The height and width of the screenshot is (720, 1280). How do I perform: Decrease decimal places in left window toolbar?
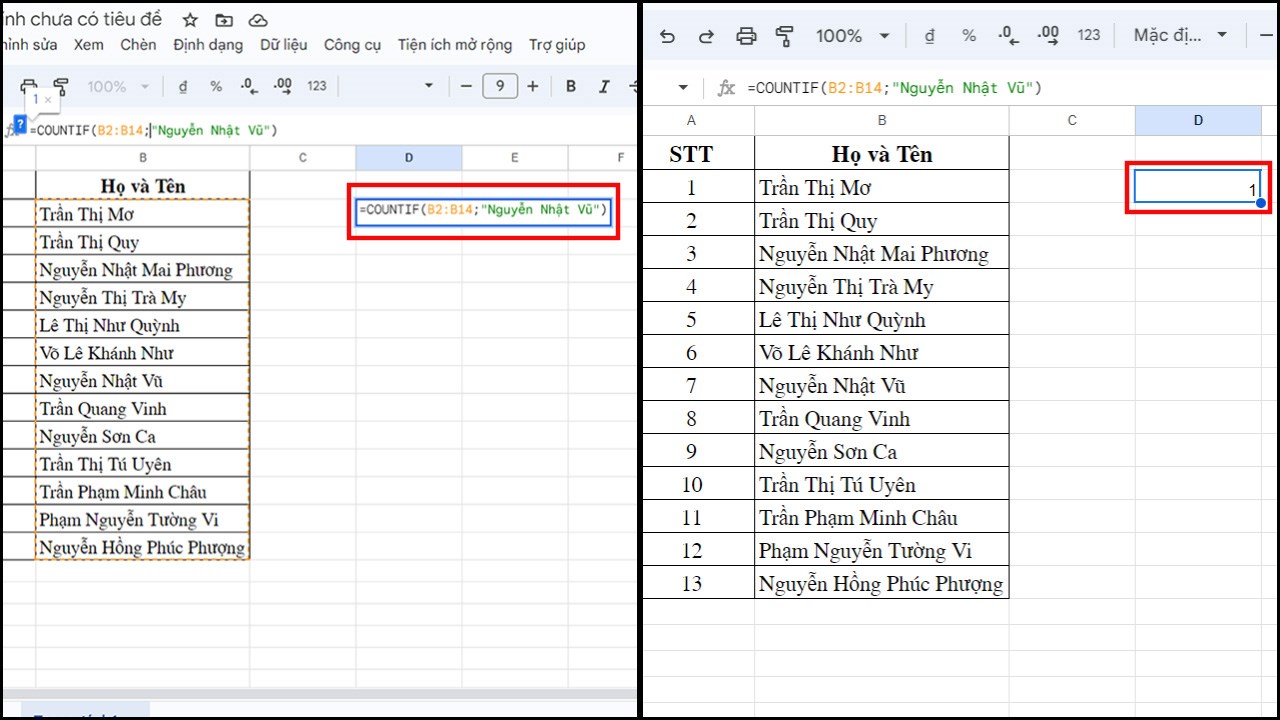pos(248,87)
